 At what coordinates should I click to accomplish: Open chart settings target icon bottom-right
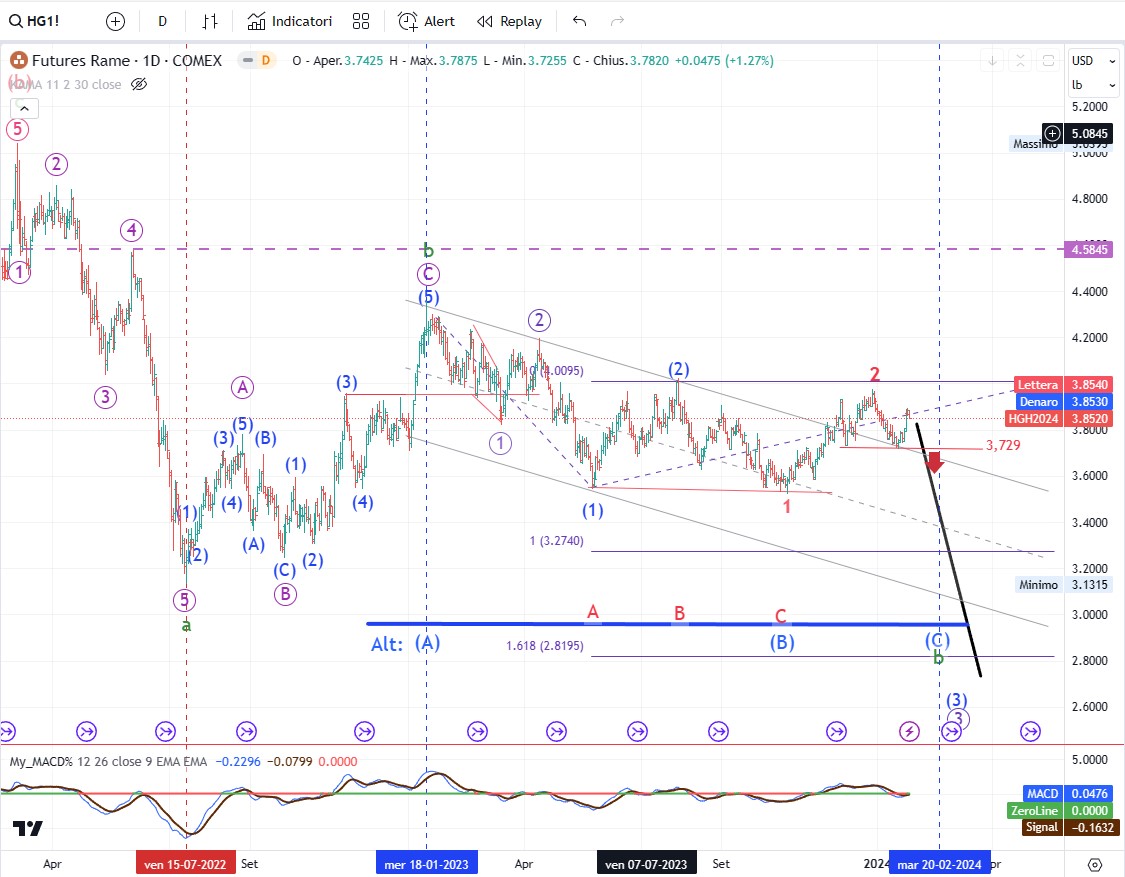[x=1095, y=864]
